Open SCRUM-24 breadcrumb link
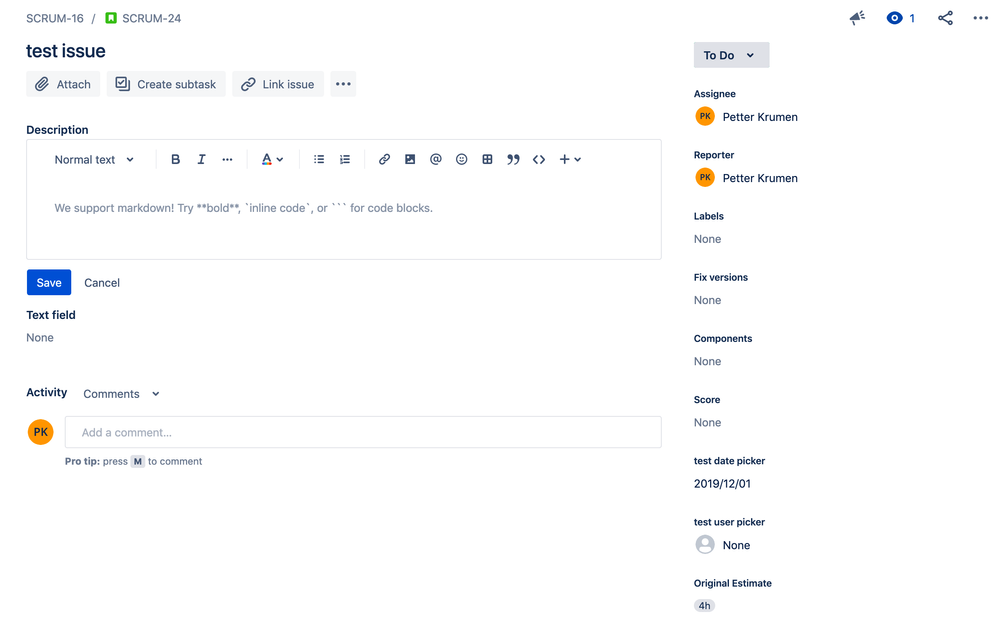This screenshot has width=999, height=621. point(152,18)
